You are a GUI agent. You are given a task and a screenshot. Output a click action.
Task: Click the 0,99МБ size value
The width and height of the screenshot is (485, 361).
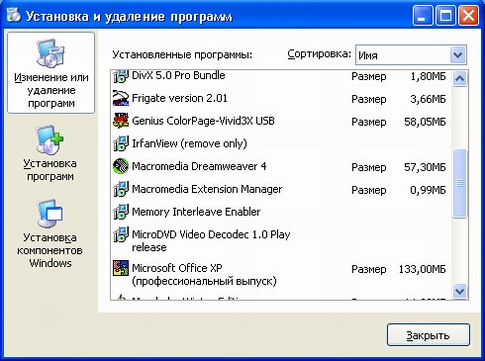[x=428, y=190]
